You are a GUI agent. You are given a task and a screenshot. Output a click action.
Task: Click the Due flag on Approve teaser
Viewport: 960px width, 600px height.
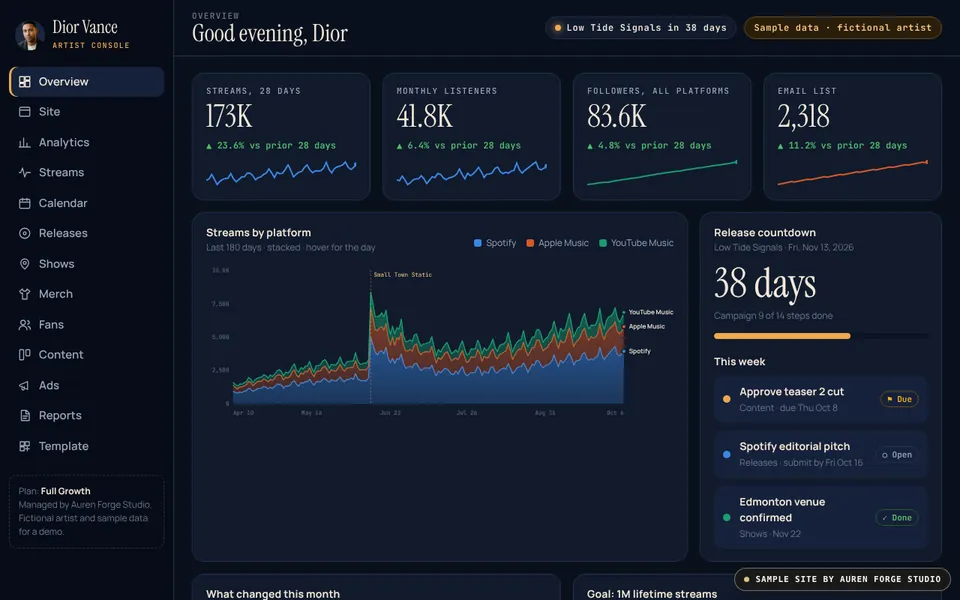tap(899, 399)
